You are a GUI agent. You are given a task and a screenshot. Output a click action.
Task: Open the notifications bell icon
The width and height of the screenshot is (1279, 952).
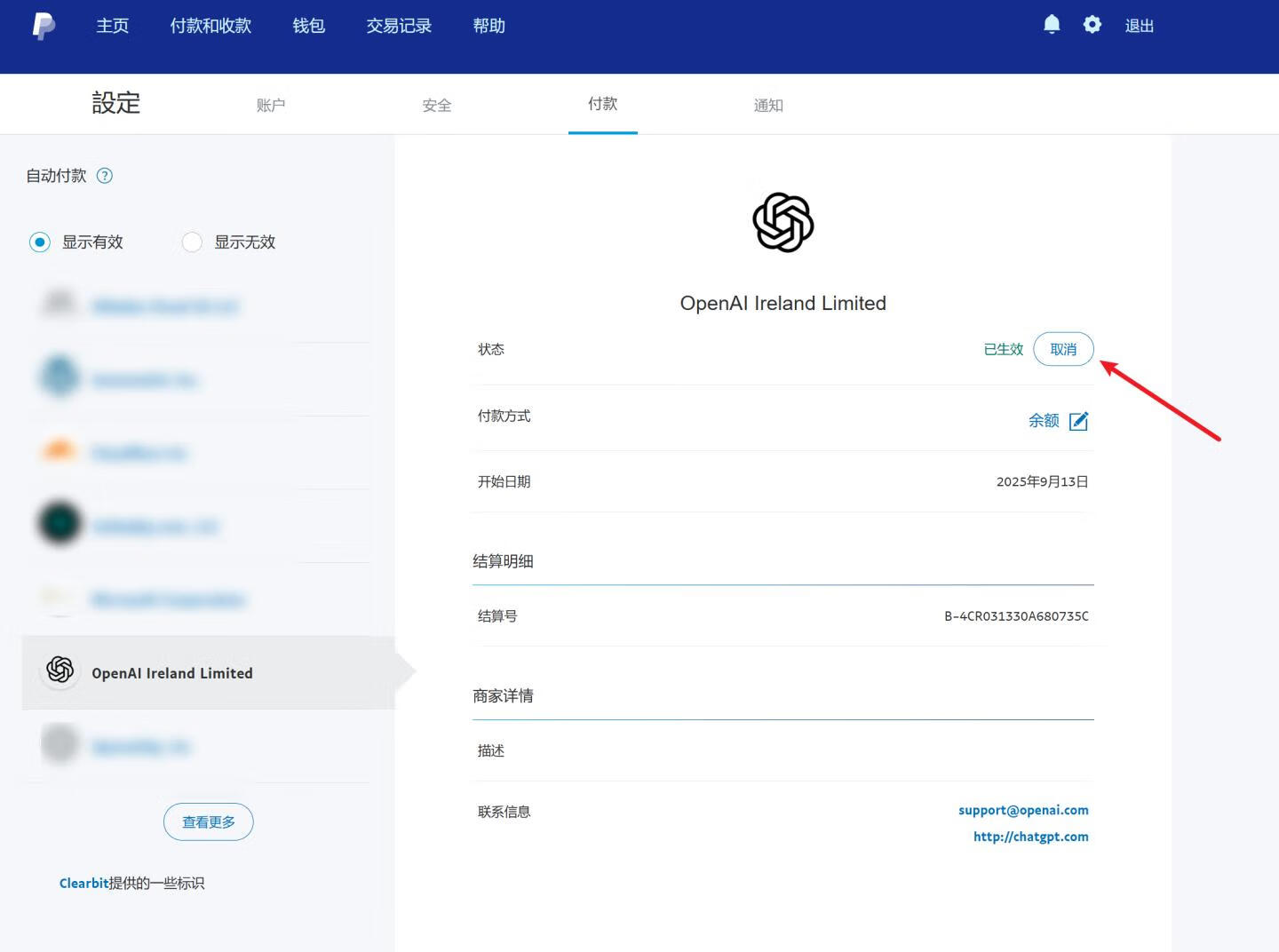point(1052,25)
